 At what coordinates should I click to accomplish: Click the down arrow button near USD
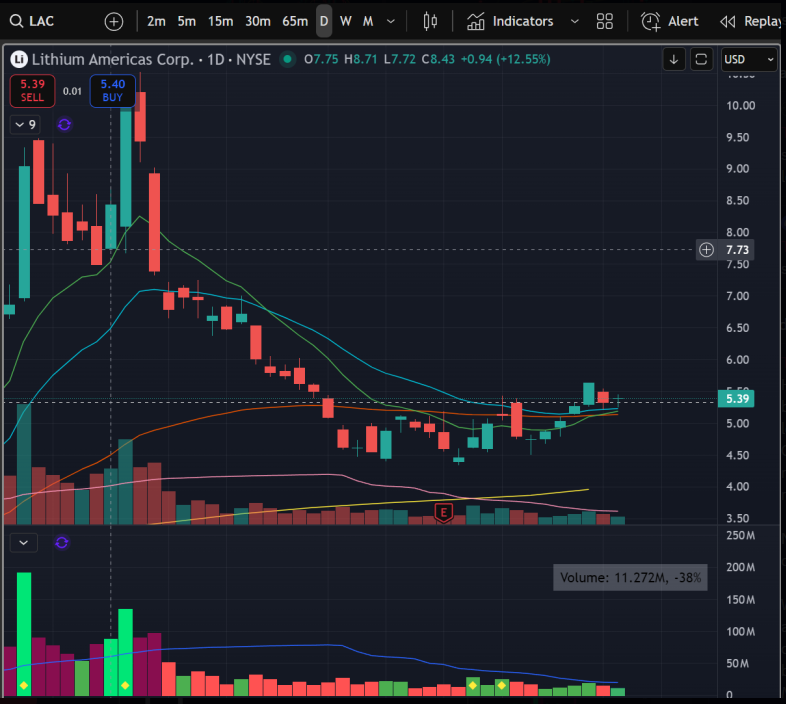click(x=674, y=60)
